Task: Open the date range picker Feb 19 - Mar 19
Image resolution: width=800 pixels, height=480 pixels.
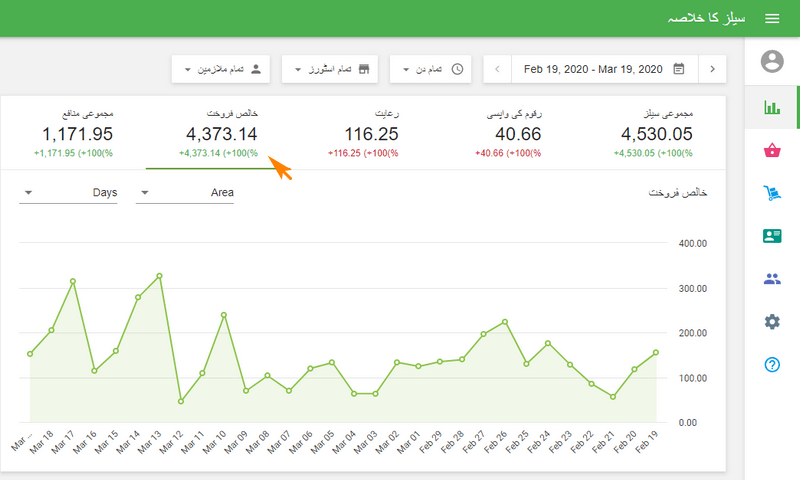Action: click(x=604, y=69)
